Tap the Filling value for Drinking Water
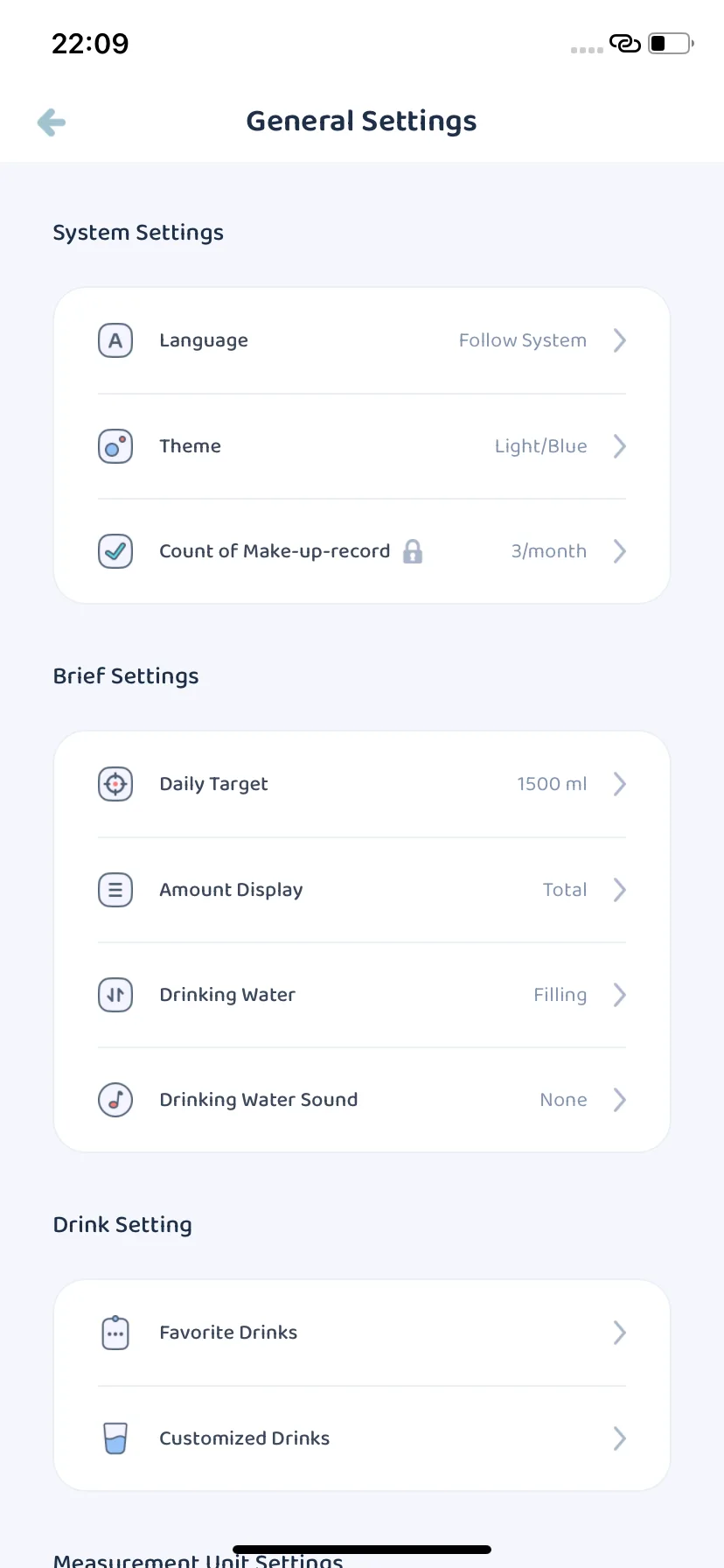The height and width of the screenshot is (1568, 724). pyautogui.click(x=560, y=995)
